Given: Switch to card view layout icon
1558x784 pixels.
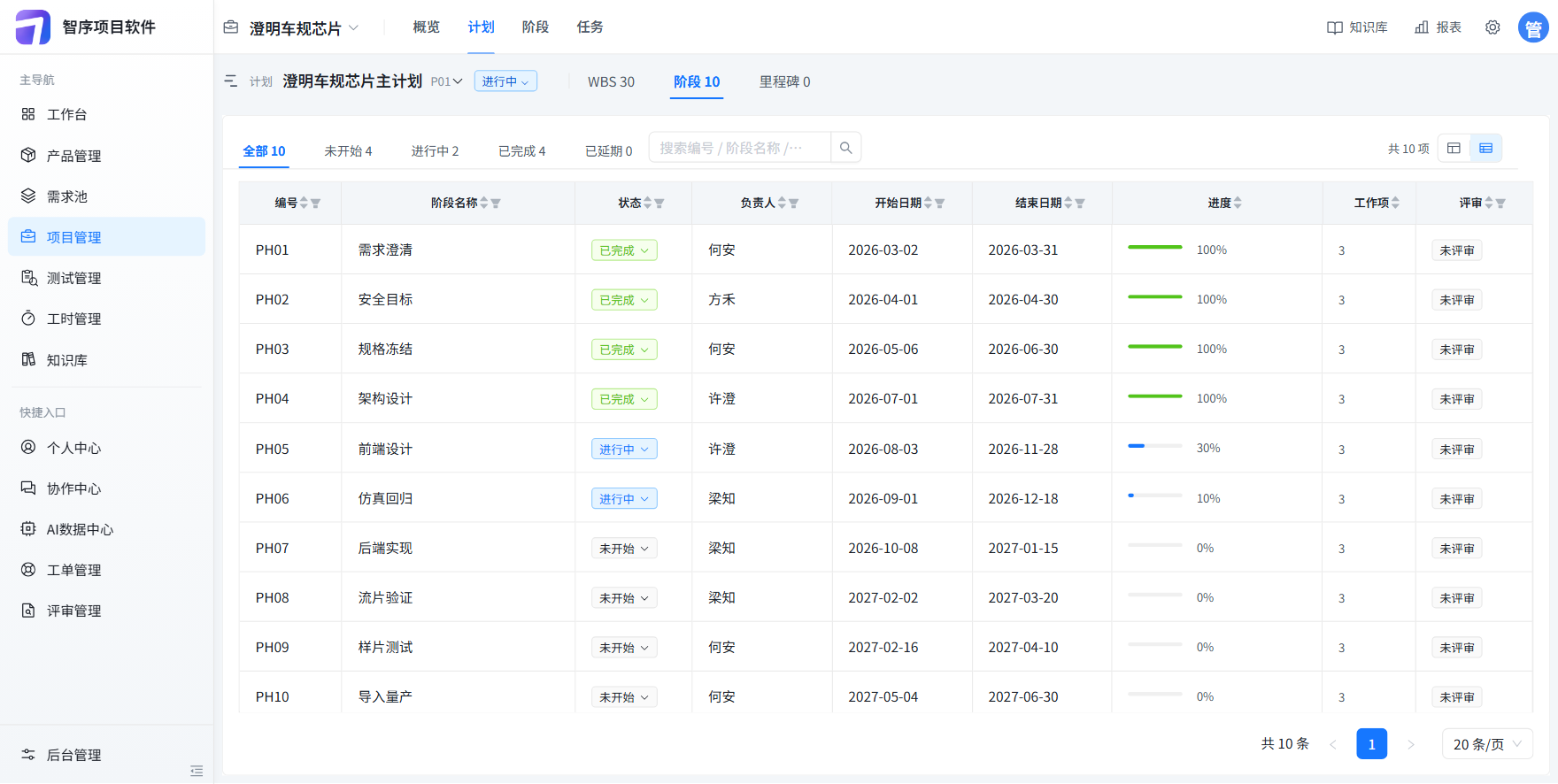Looking at the screenshot, I should point(1454,149).
